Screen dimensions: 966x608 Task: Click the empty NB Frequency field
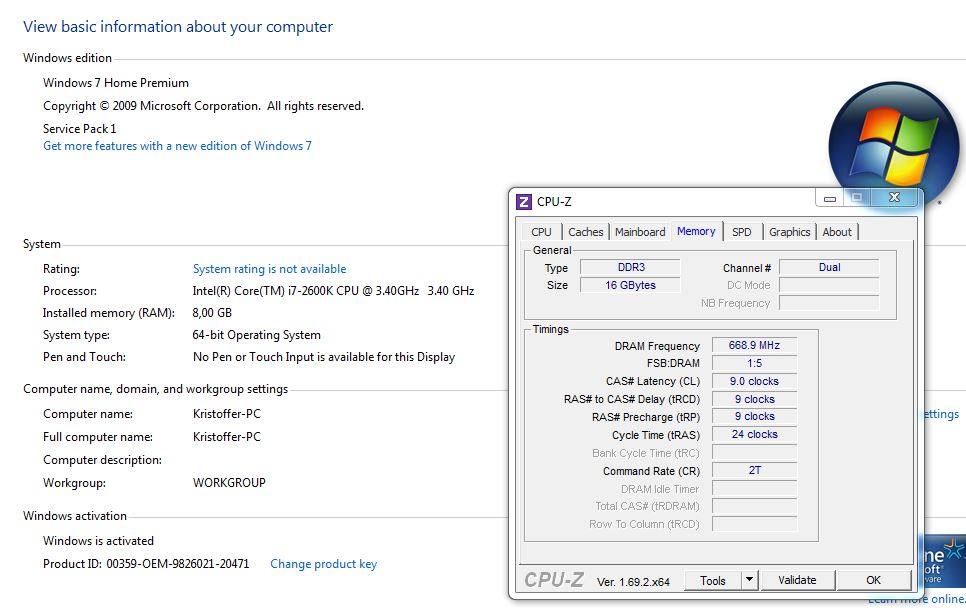point(829,303)
